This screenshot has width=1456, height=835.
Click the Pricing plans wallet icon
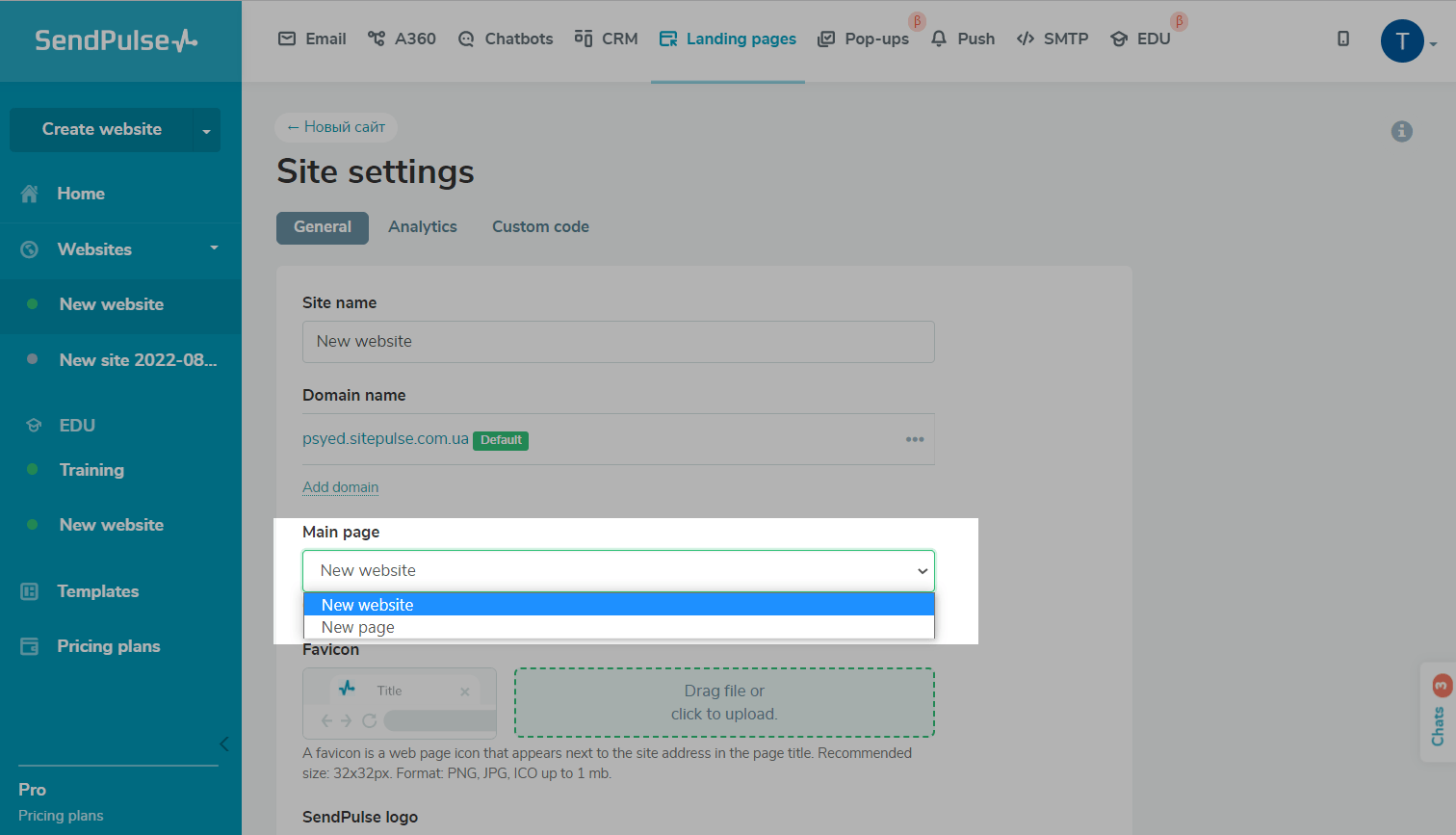point(30,646)
